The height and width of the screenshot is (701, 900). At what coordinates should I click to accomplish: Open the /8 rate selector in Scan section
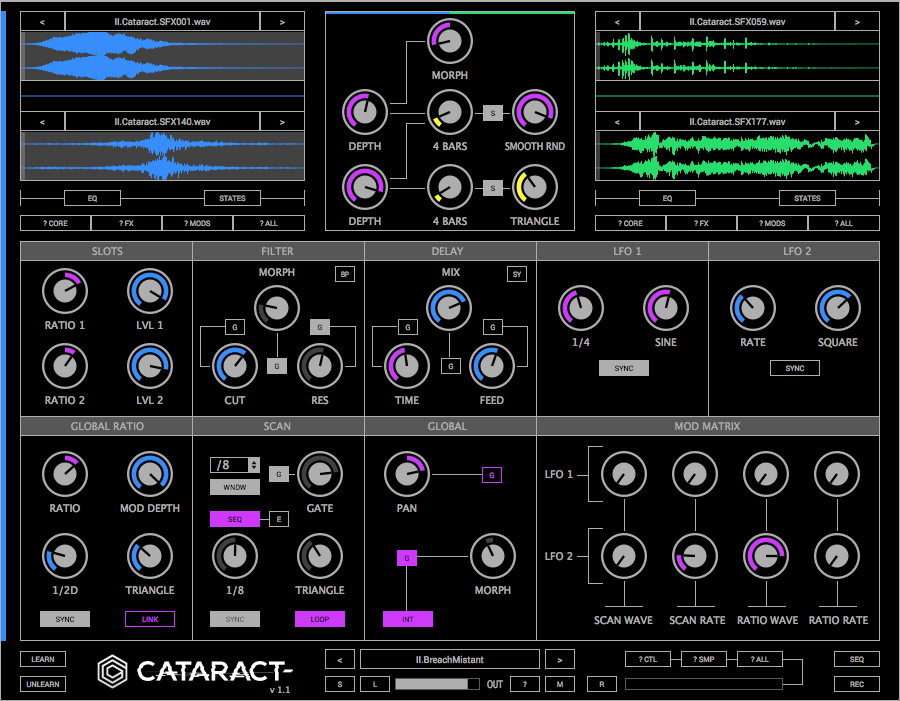233,464
